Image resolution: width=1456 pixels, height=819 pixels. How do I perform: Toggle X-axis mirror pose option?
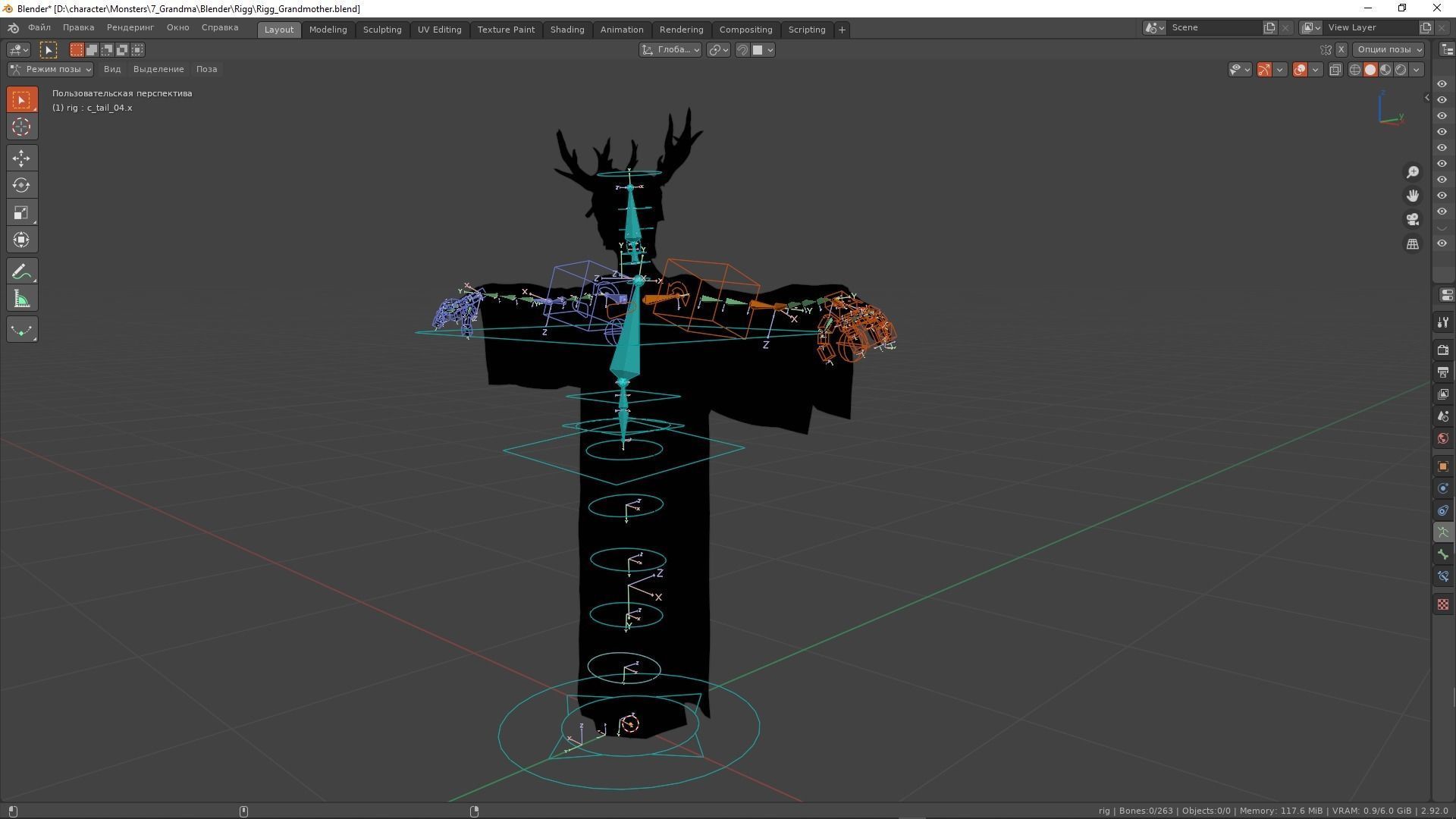(x=1341, y=49)
